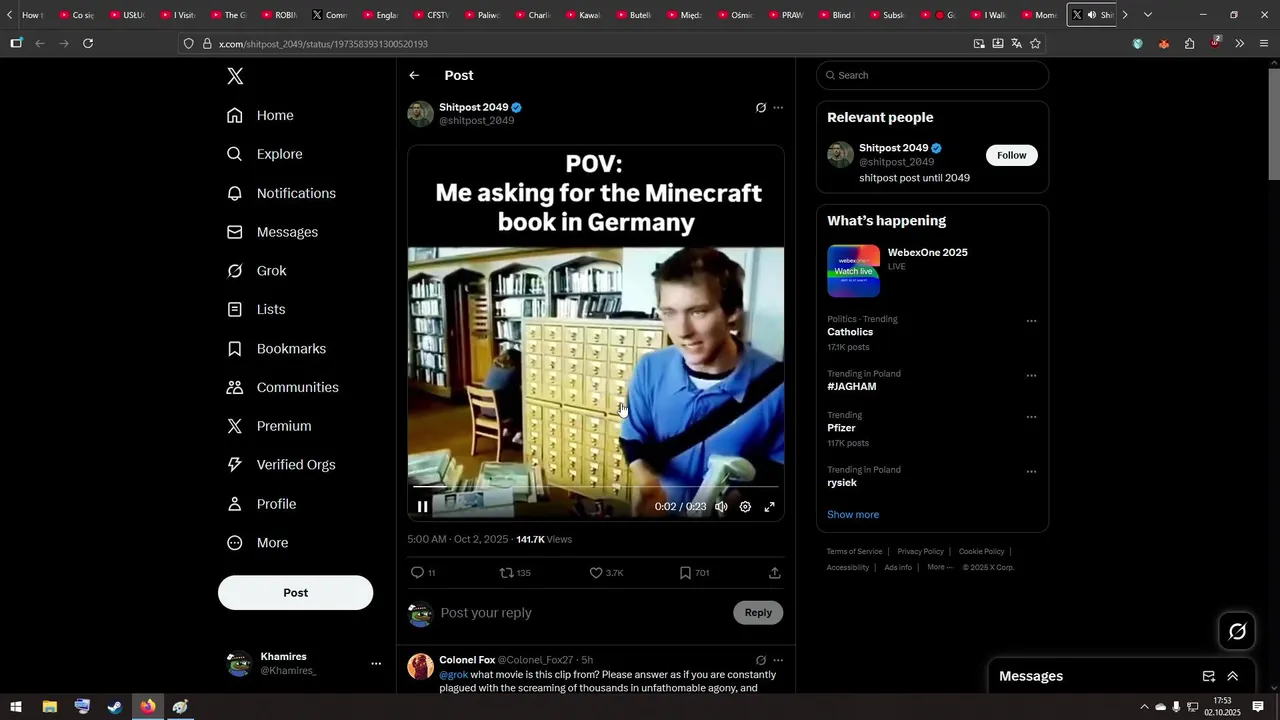This screenshot has width=1280, height=720.
Task: Click the Grok icon on Shitpost 2049's post
Action: coord(761,108)
